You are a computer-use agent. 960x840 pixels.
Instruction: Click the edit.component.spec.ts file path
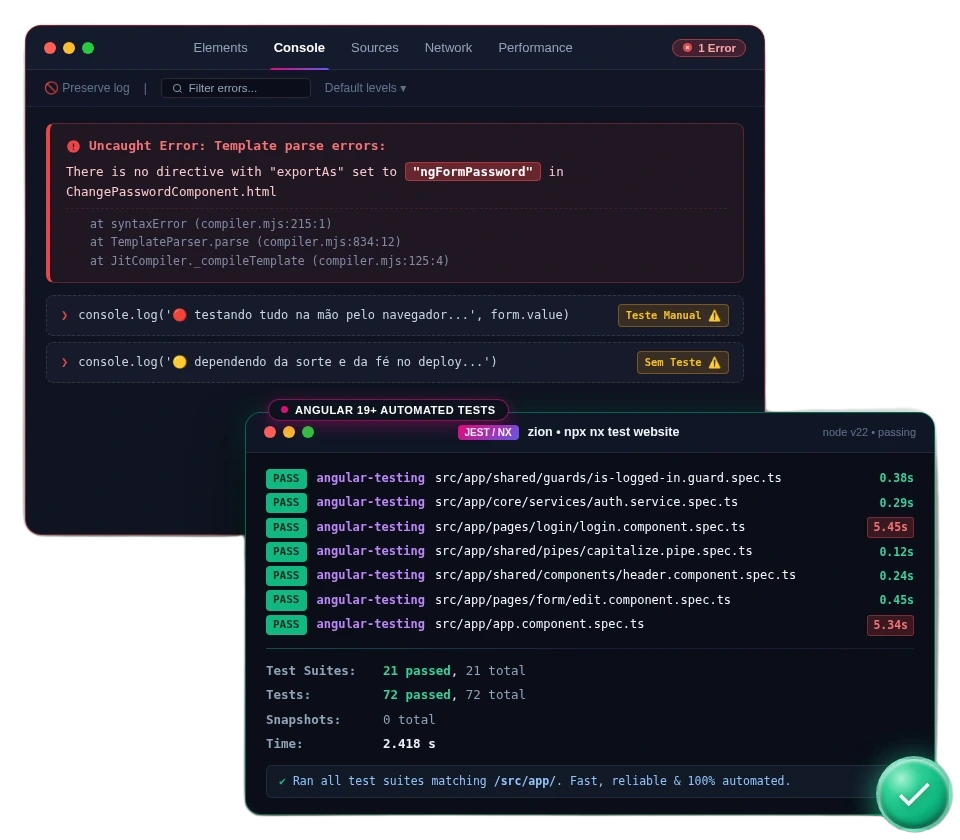coord(582,600)
